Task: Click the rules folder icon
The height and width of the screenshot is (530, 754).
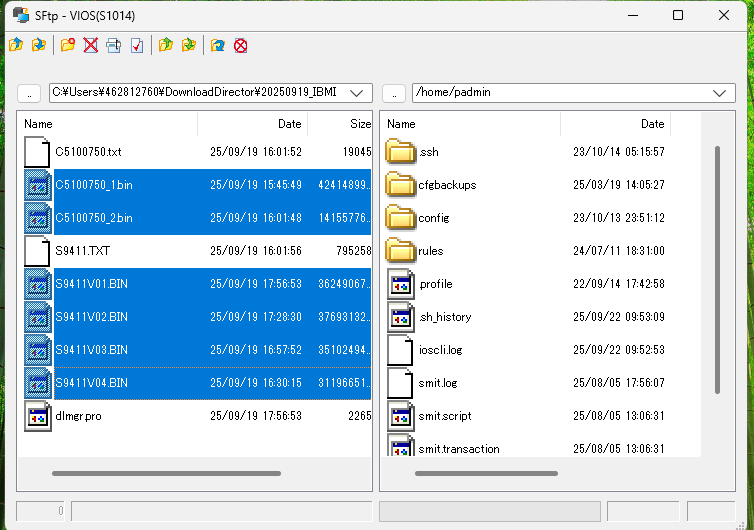Action: (x=401, y=251)
